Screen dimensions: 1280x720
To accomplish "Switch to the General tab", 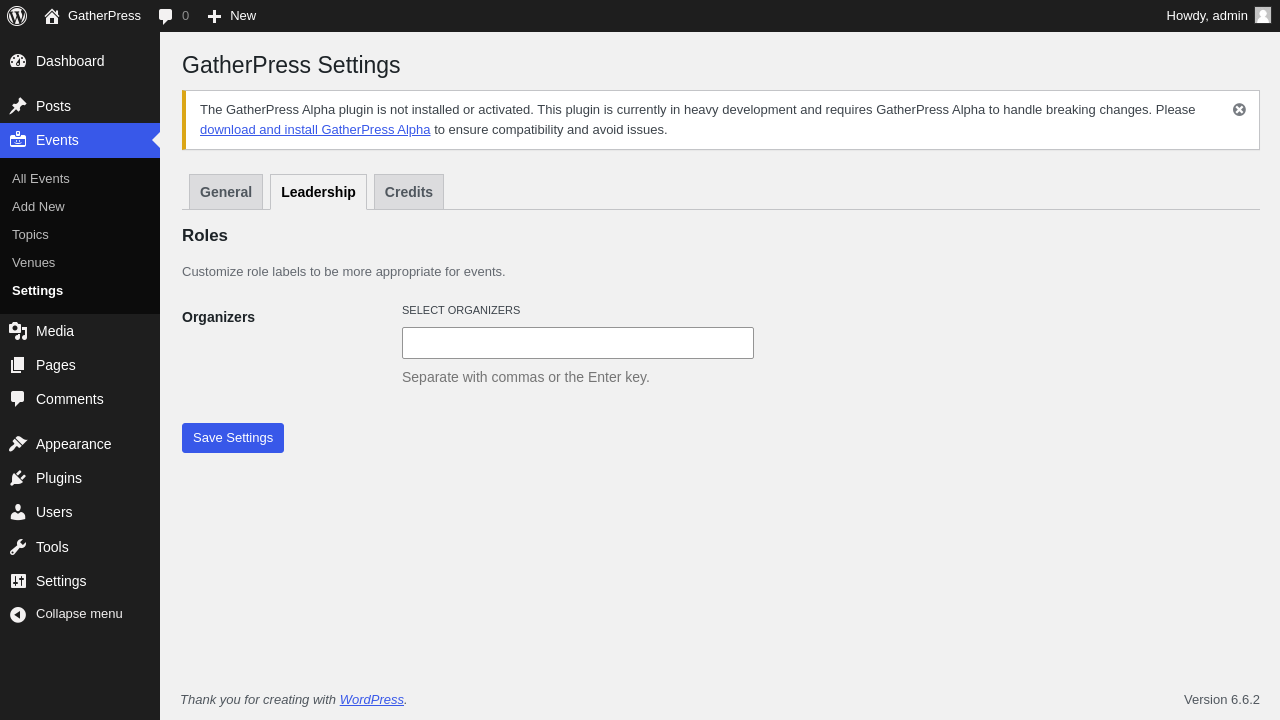I will pos(226,192).
